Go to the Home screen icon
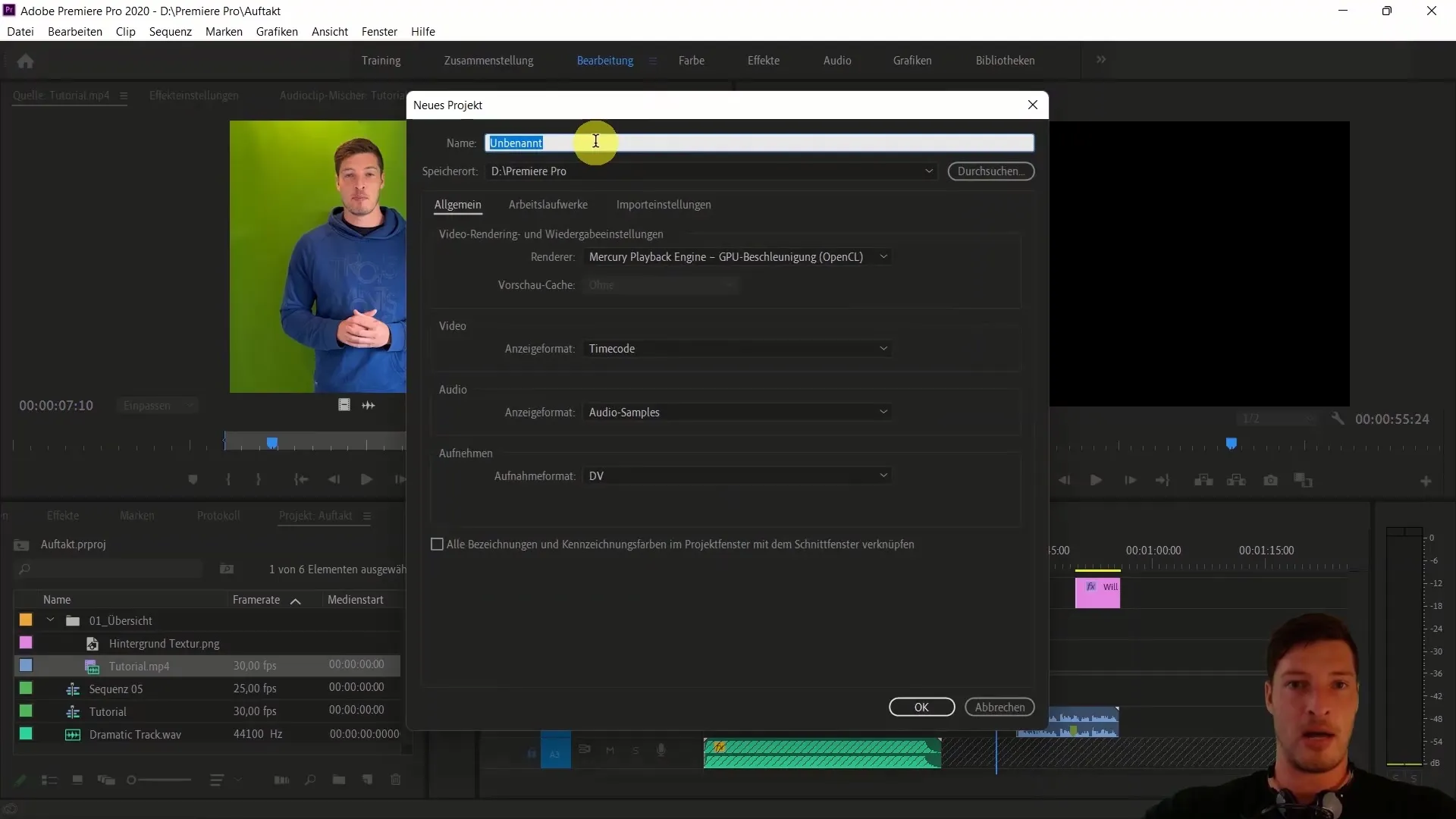The width and height of the screenshot is (1456, 819). 25,61
